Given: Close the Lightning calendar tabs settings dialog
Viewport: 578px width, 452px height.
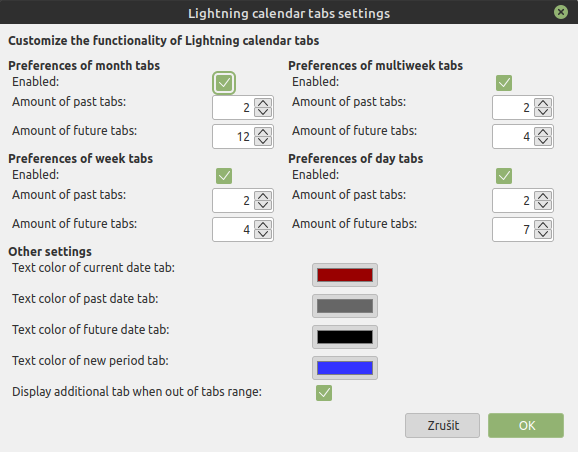Looking at the screenshot, I should pyautogui.click(x=561, y=12).
